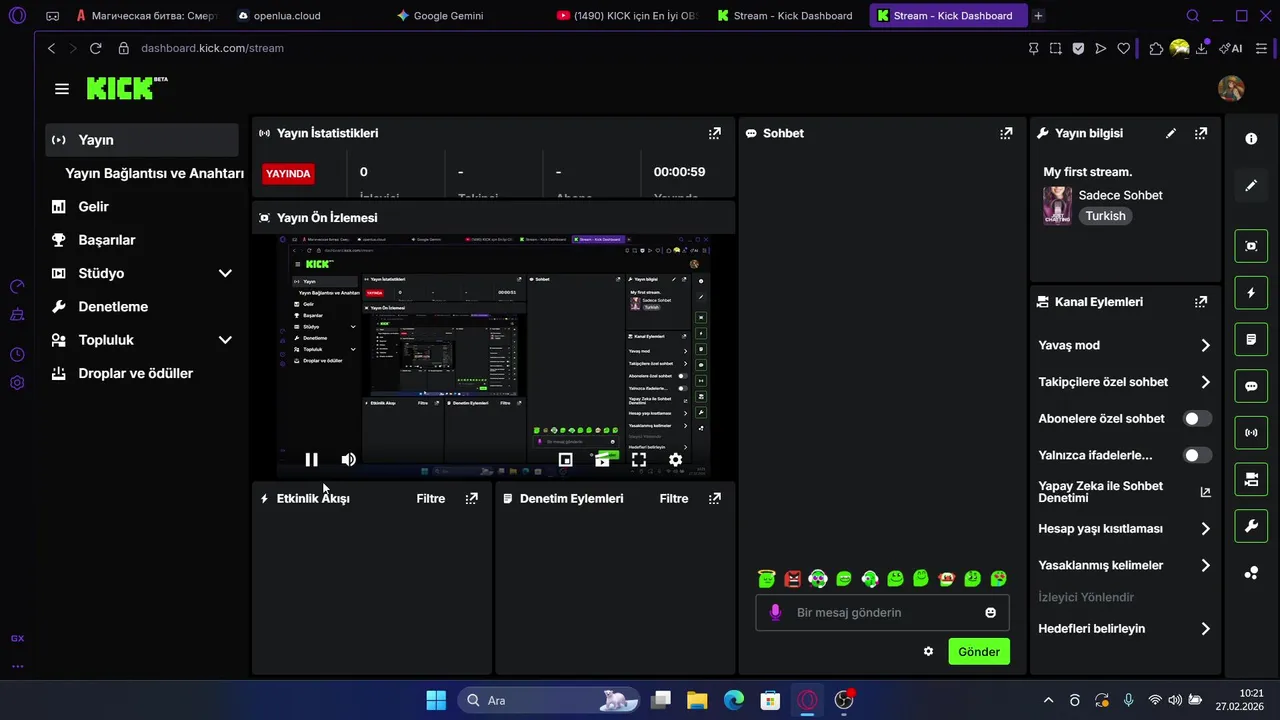Viewport: 1280px width, 720px height.
Task: Open emoji picker in message box
Action: pyautogui.click(x=990, y=612)
